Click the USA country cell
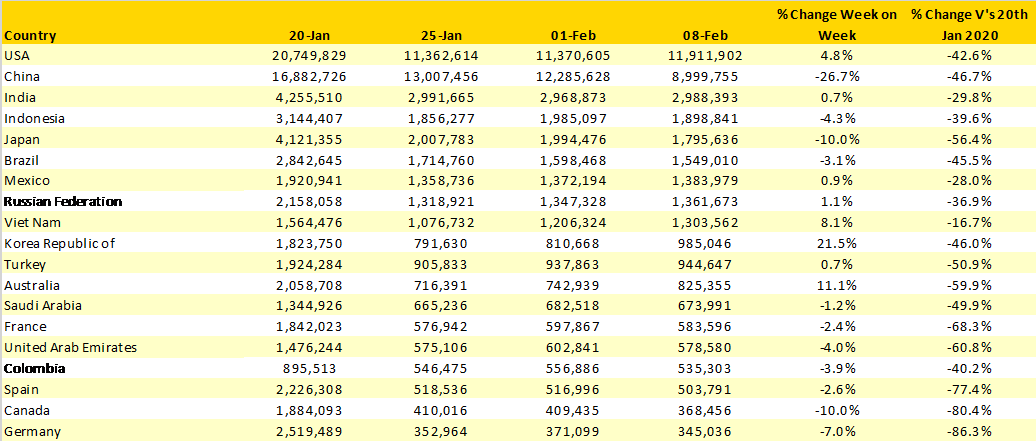This screenshot has width=1036, height=441. tap(18, 56)
